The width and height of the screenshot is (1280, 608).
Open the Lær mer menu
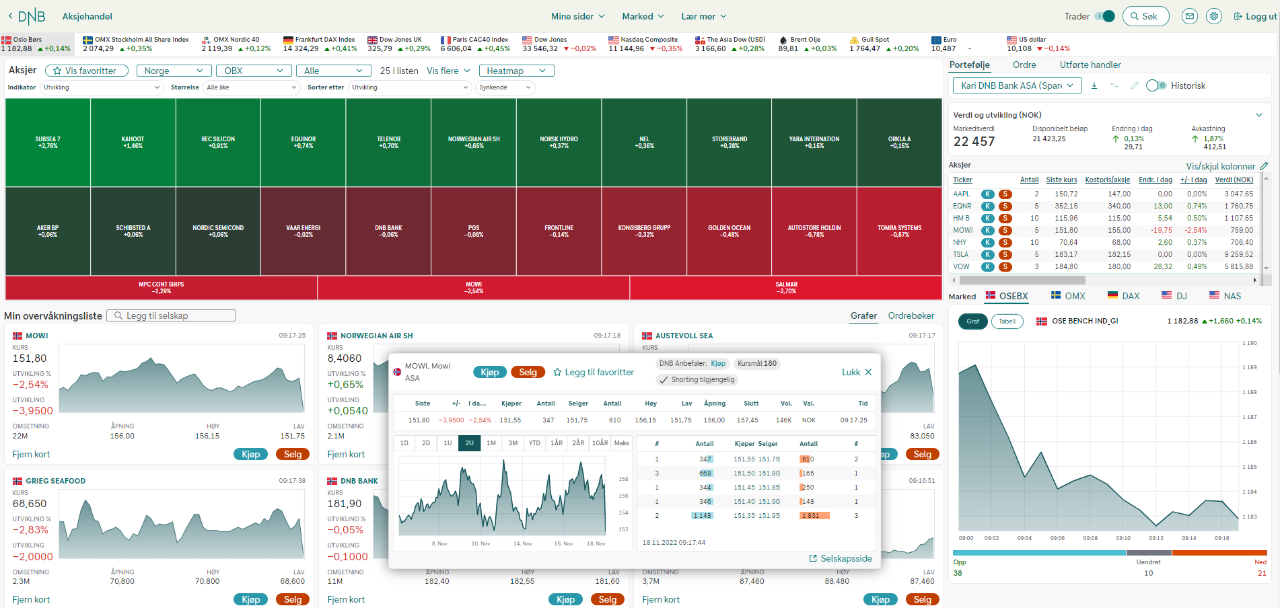704,17
